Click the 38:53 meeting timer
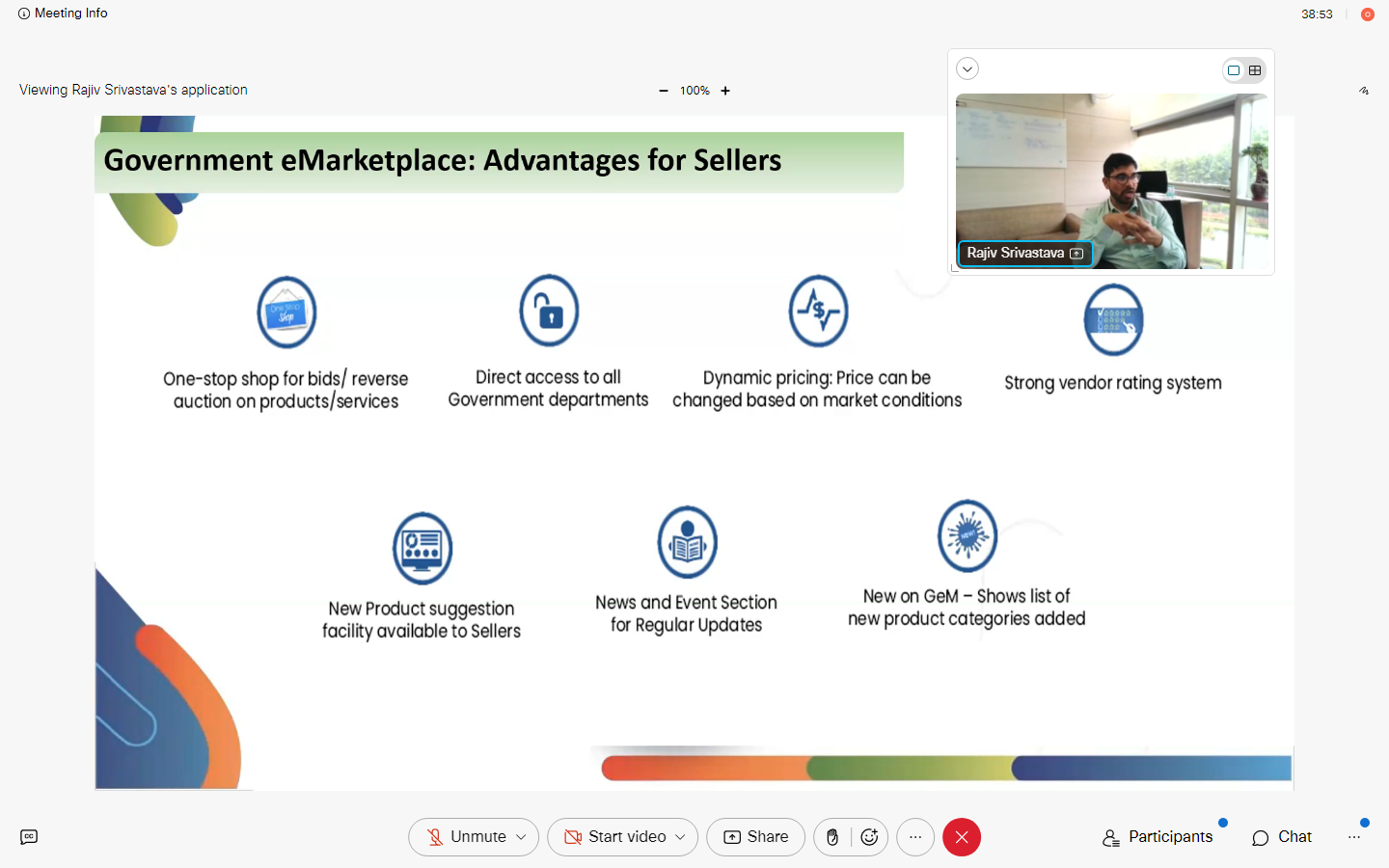 pos(1317,14)
